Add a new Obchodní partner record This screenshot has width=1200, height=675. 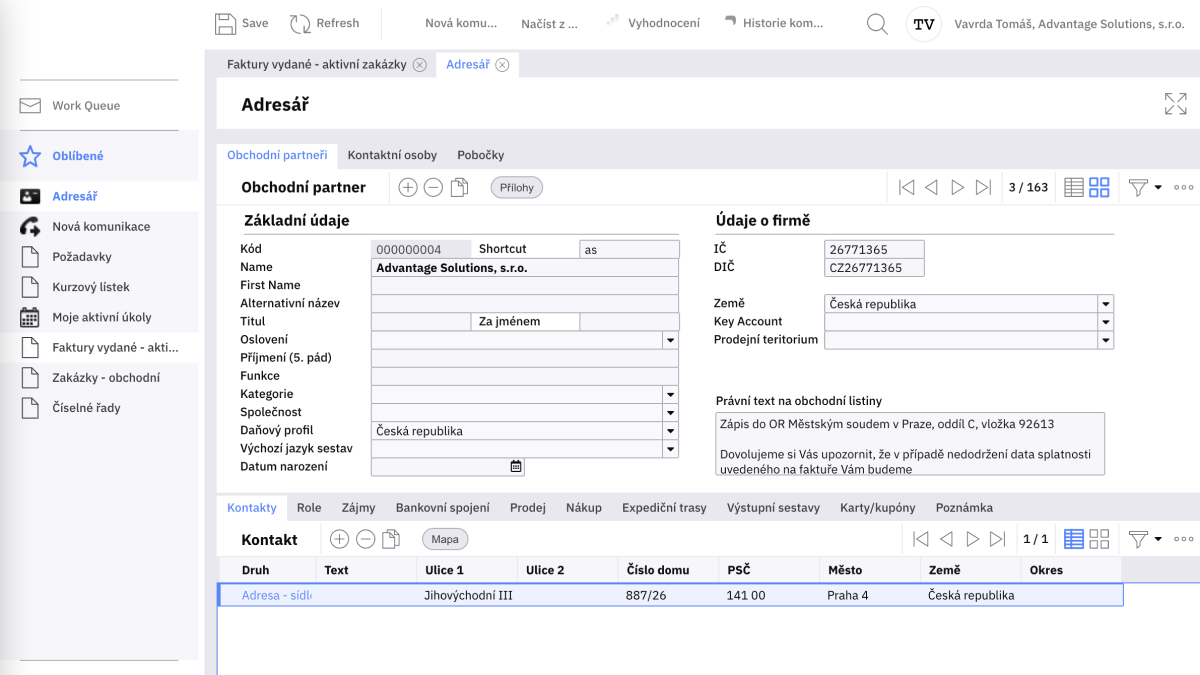(407, 187)
